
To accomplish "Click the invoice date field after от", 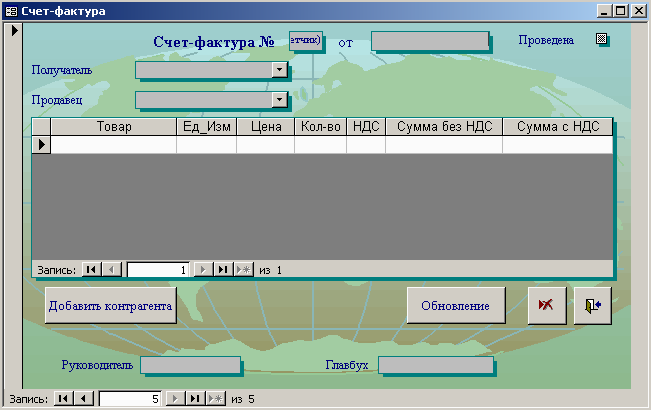I will pyautogui.click(x=430, y=41).
